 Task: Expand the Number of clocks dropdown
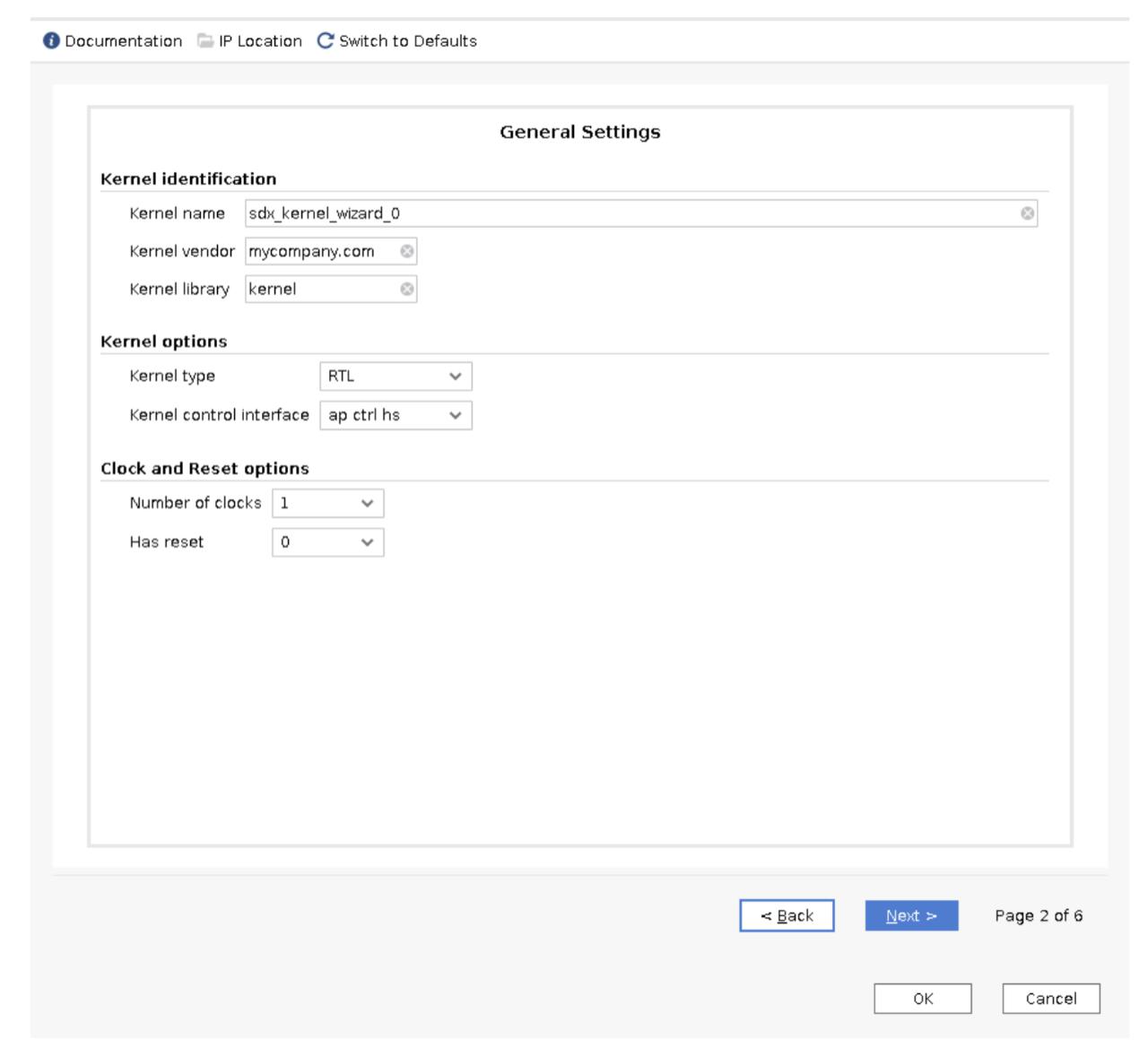click(x=328, y=503)
